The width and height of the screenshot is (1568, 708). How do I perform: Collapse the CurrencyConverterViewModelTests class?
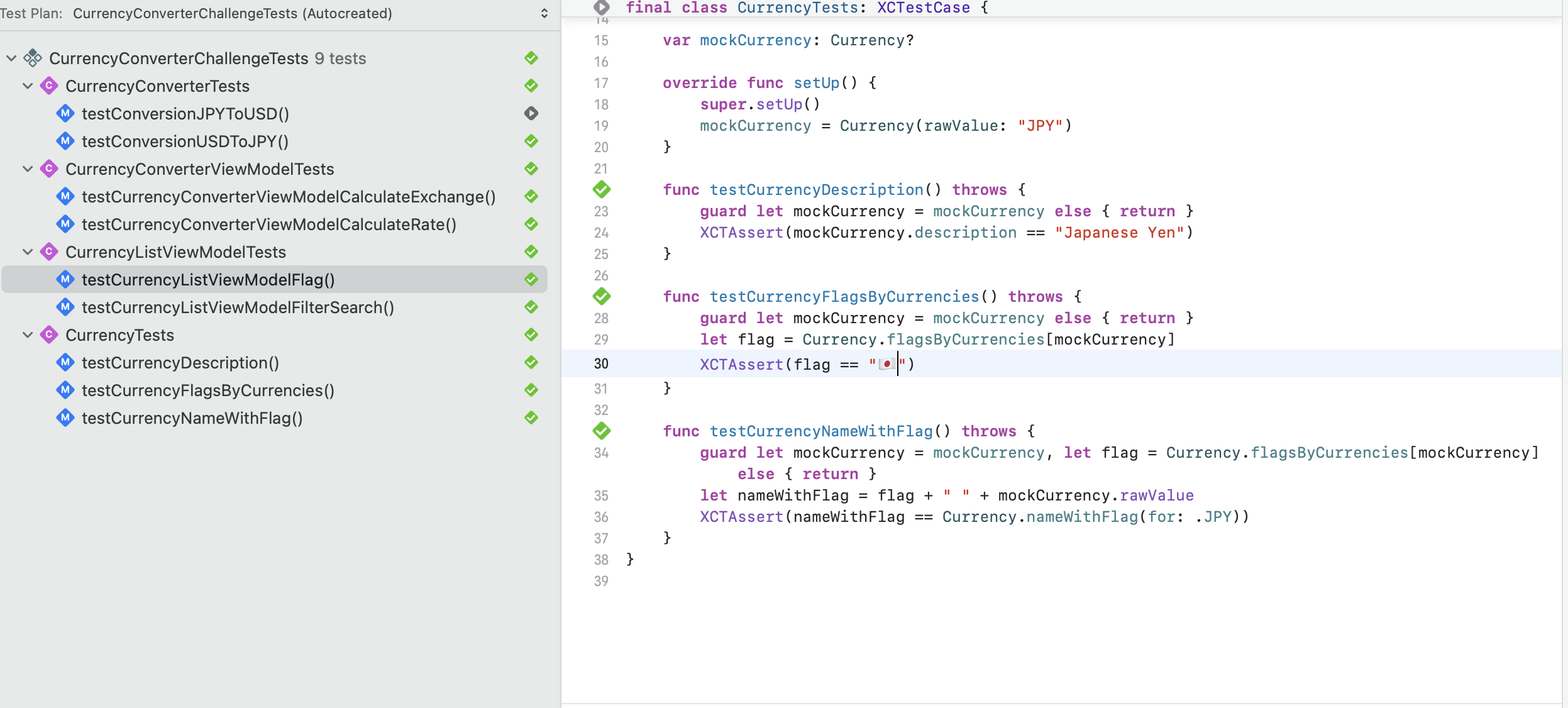tap(28, 169)
